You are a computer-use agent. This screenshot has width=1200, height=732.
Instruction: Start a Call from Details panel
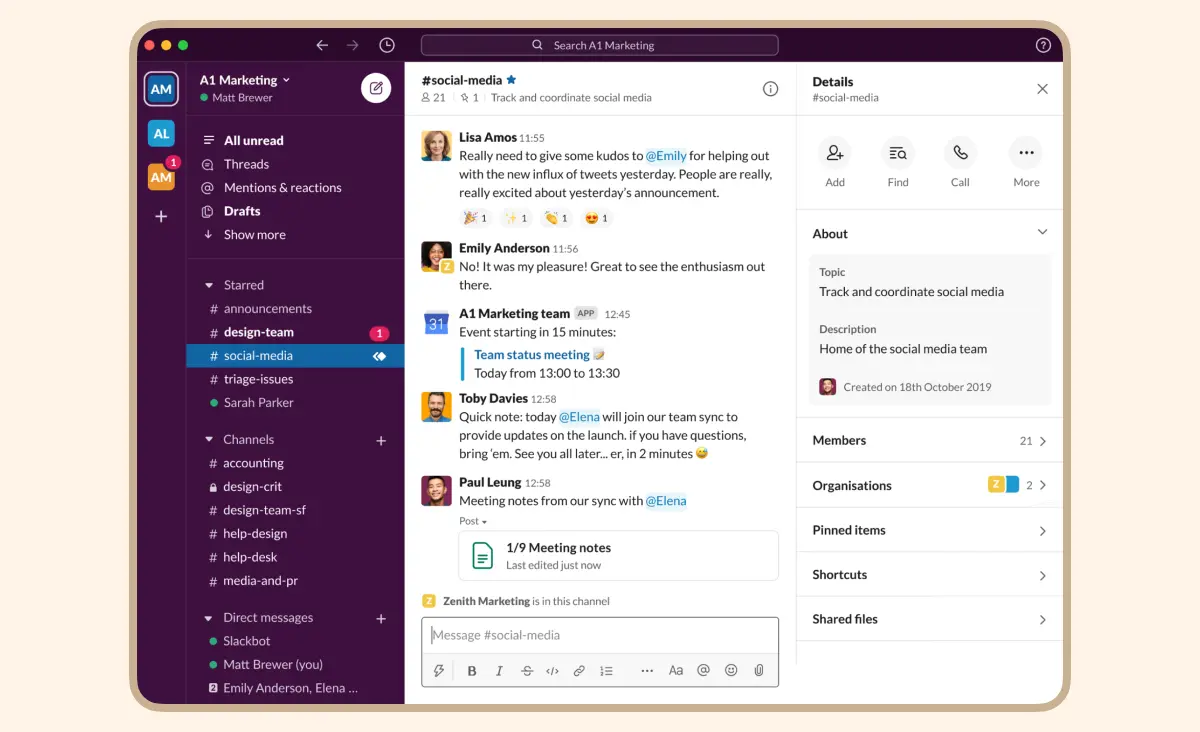coord(960,153)
